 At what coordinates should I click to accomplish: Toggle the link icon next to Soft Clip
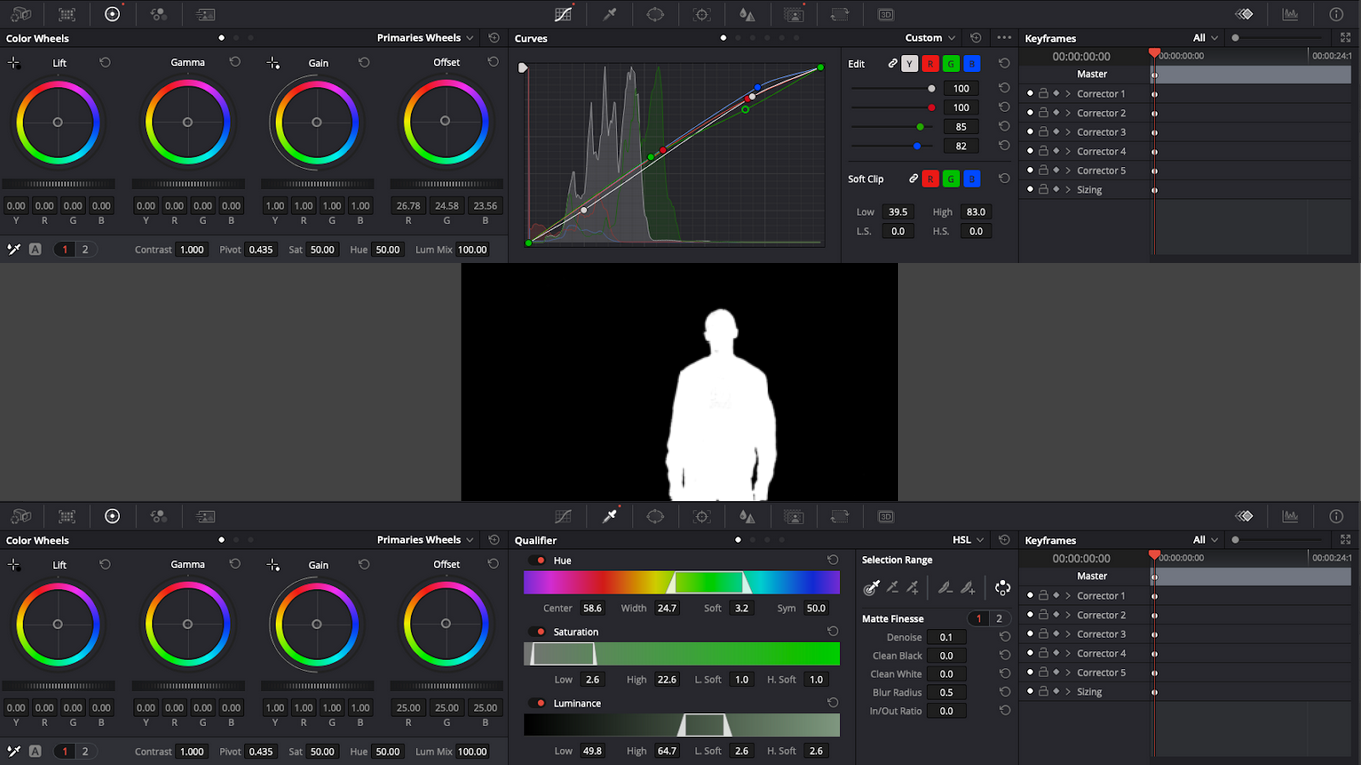913,179
